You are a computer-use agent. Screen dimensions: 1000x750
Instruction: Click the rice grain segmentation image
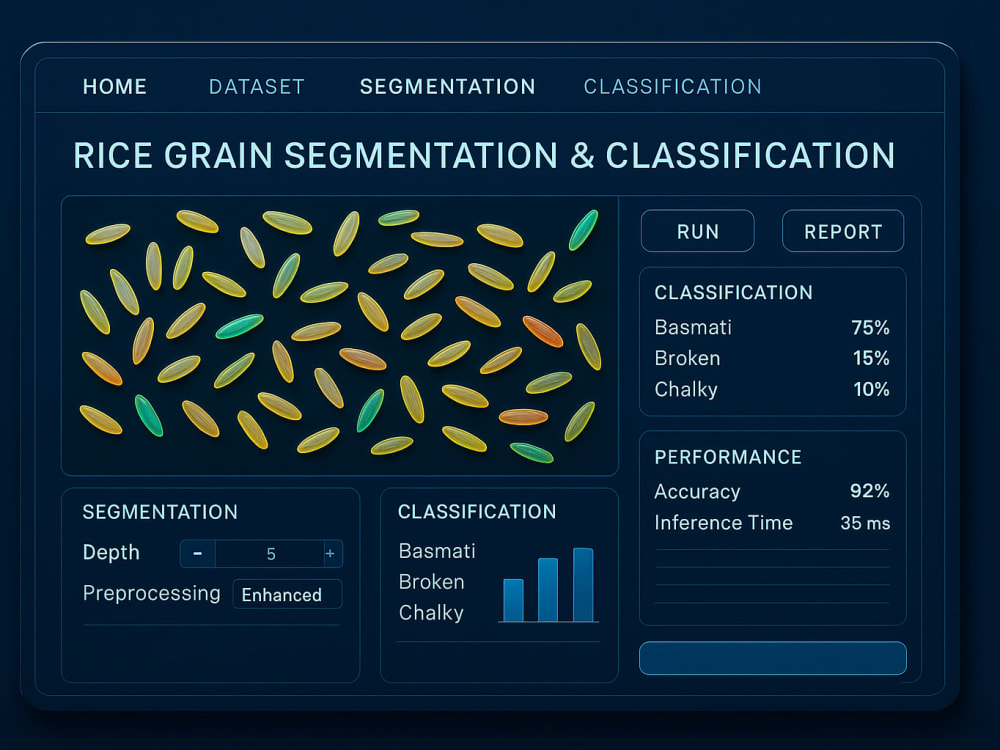click(339, 335)
